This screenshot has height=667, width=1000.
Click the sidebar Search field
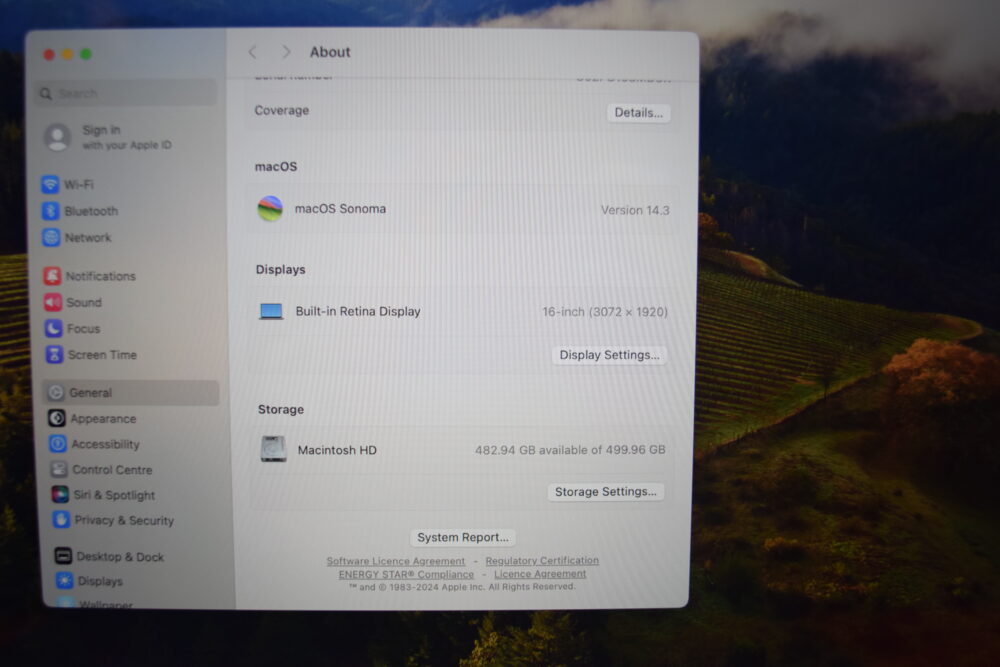126,93
